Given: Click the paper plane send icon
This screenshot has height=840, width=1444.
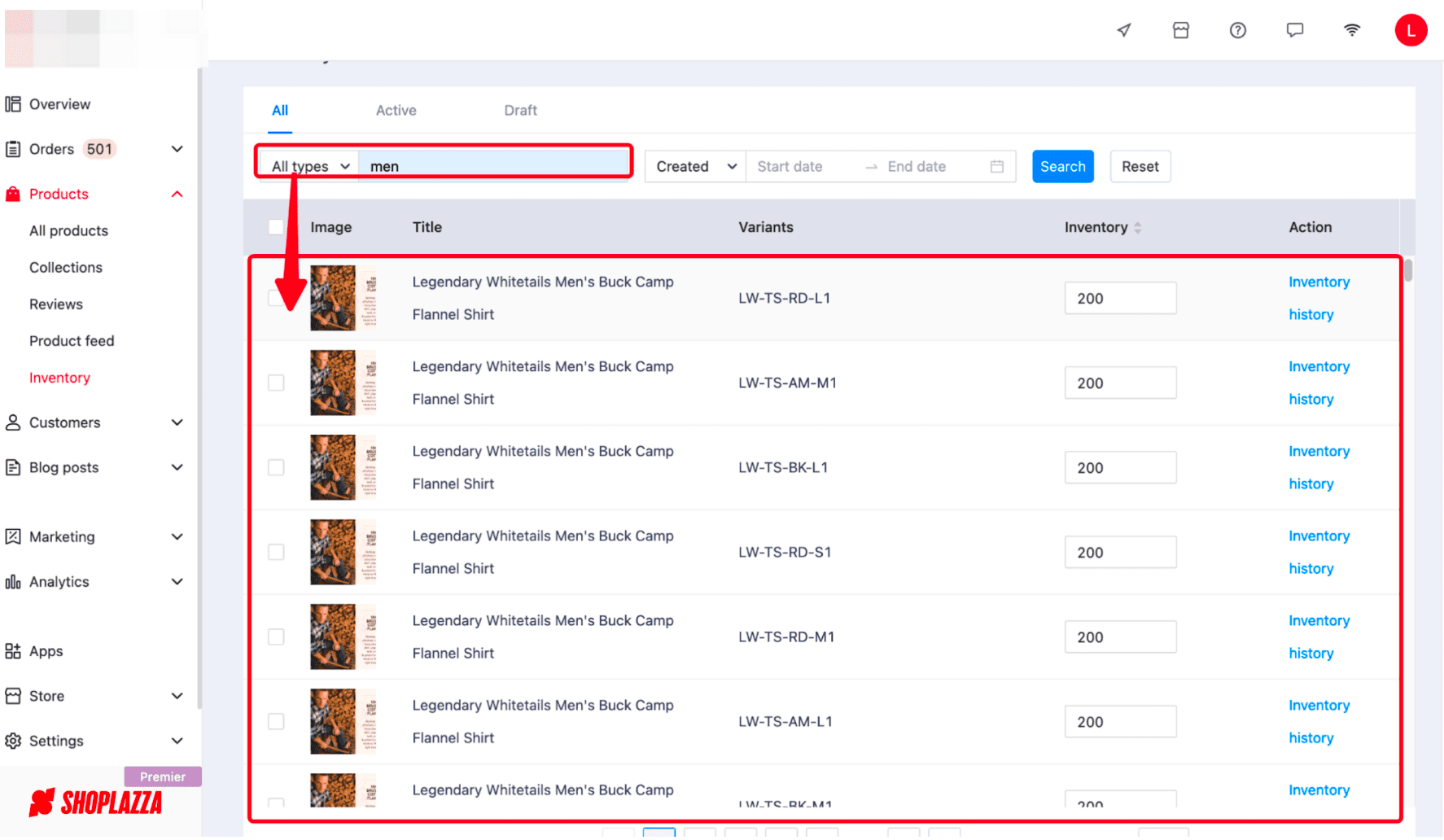Looking at the screenshot, I should (1123, 30).
